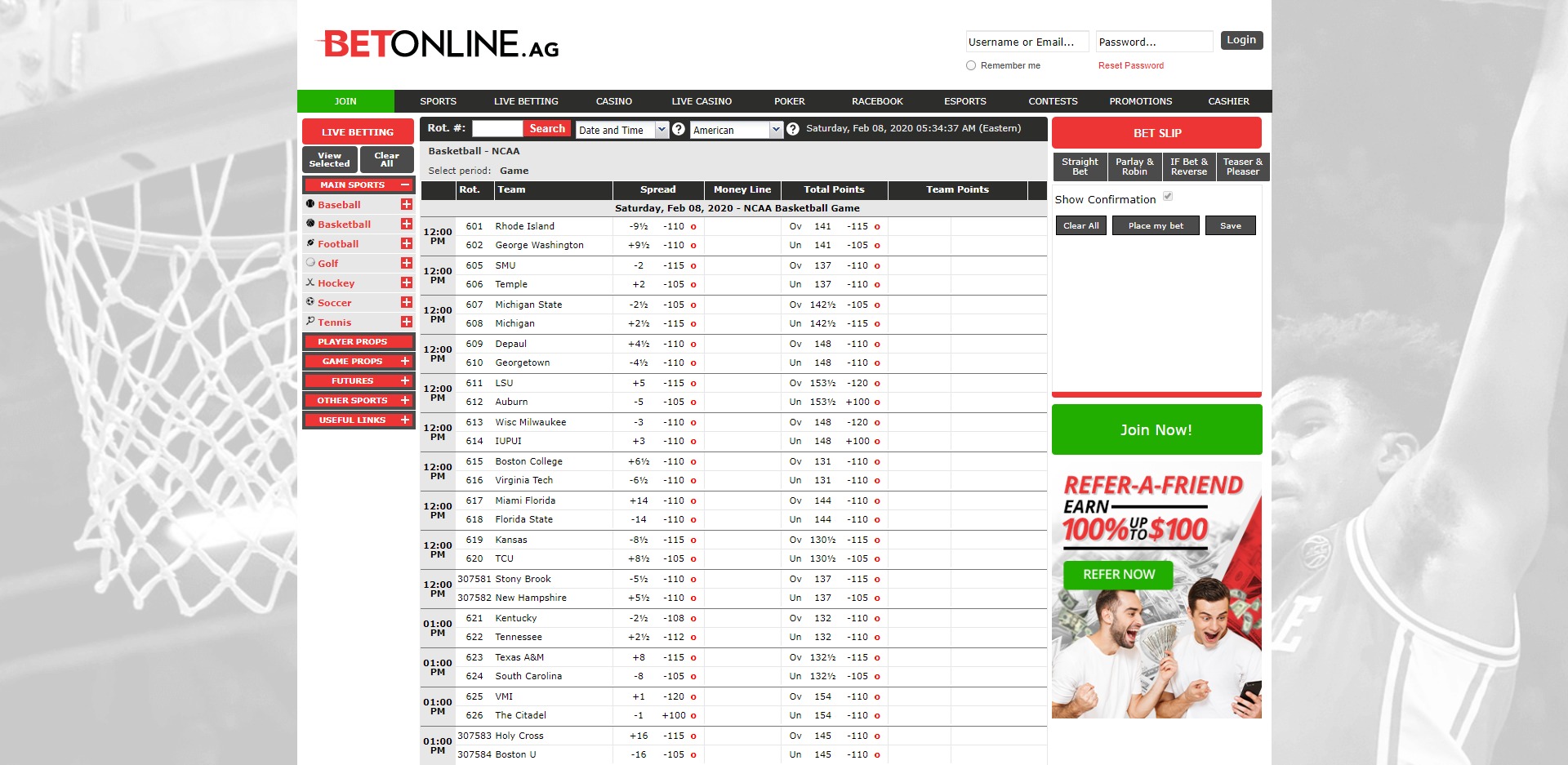Click the Baseball sport icon
The width and height of the screenshot is (1568, 765).
click(x=310, y=204)
